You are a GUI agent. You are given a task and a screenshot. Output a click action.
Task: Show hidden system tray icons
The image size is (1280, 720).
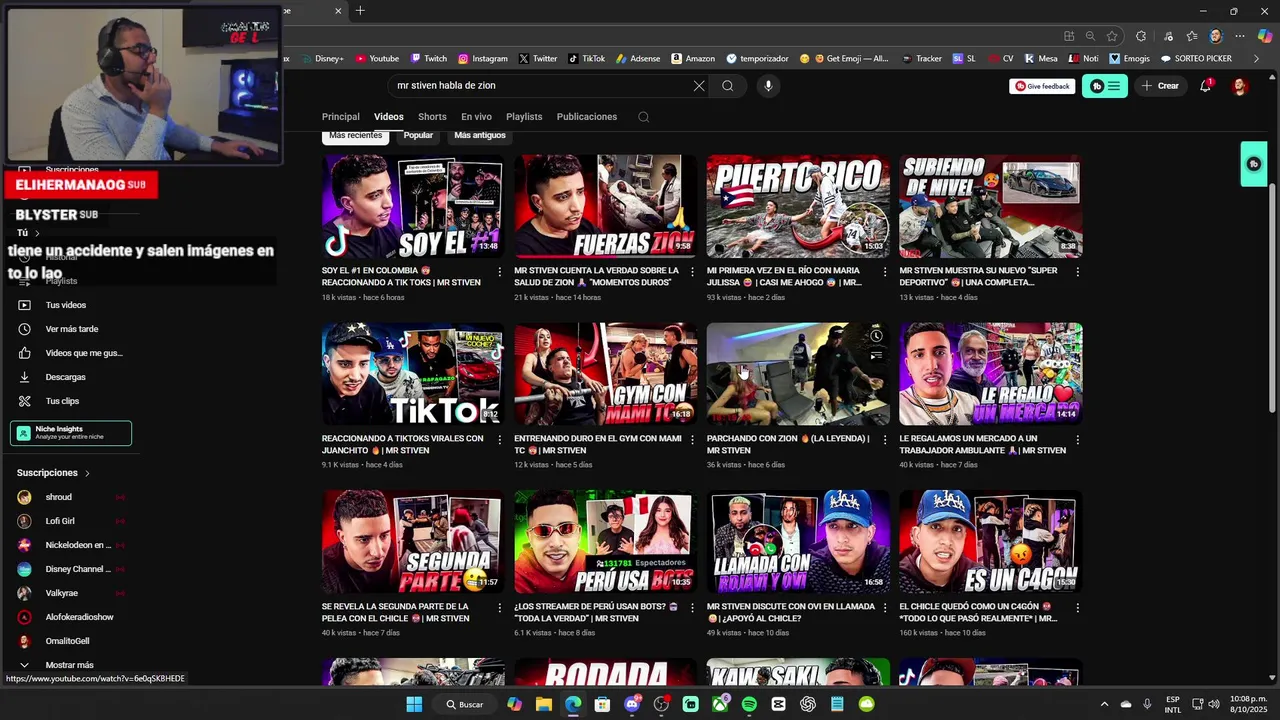click(x=1104, y=704)
